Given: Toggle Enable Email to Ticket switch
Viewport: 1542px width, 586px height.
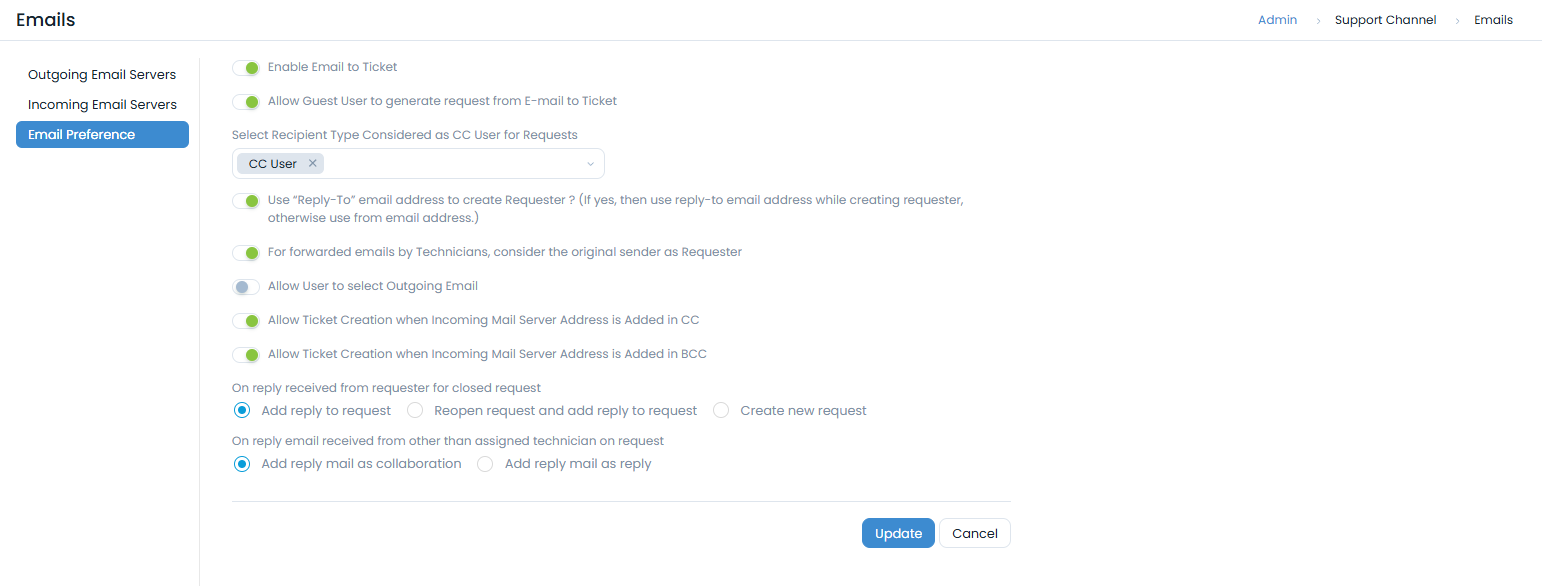Looking at the screenshot, I should pyautogui.click(x=246, y=68).
